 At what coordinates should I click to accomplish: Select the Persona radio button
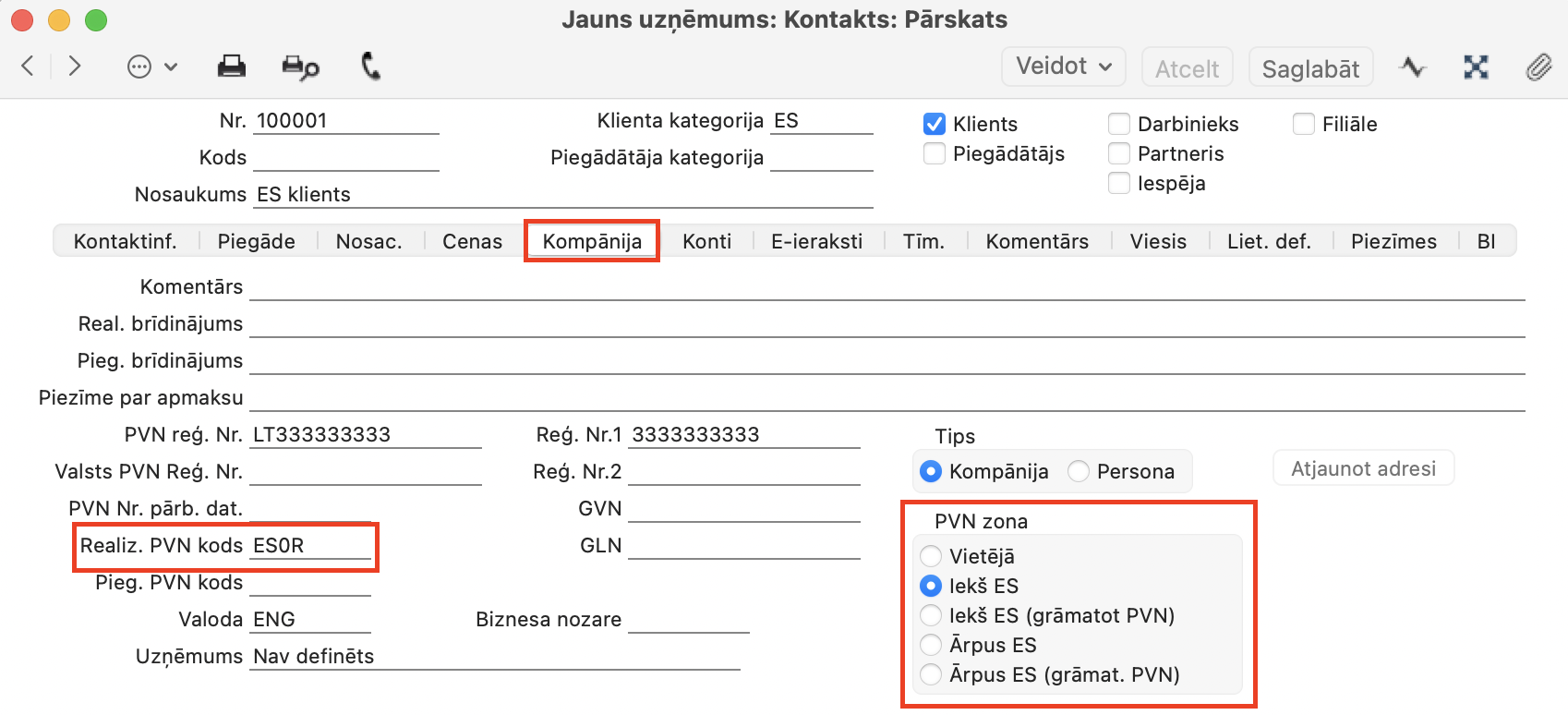click(1079, 471)
